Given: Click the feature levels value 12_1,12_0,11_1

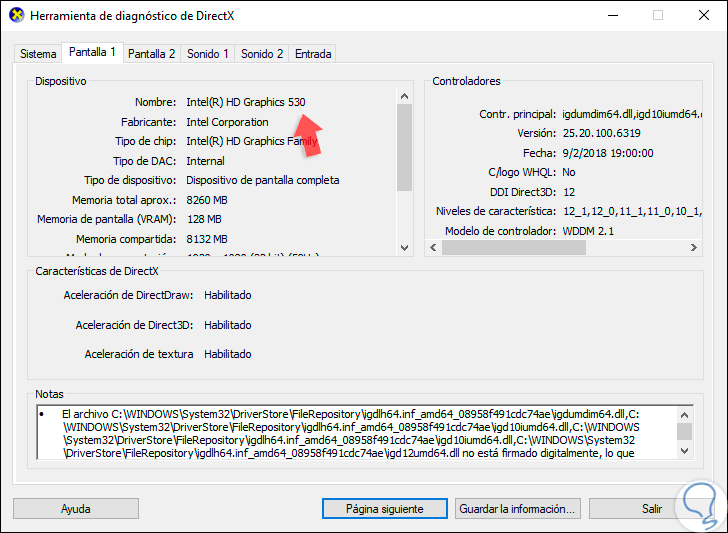Looking at the screenshot, I should pyautogui.click(x=631, y=212).
